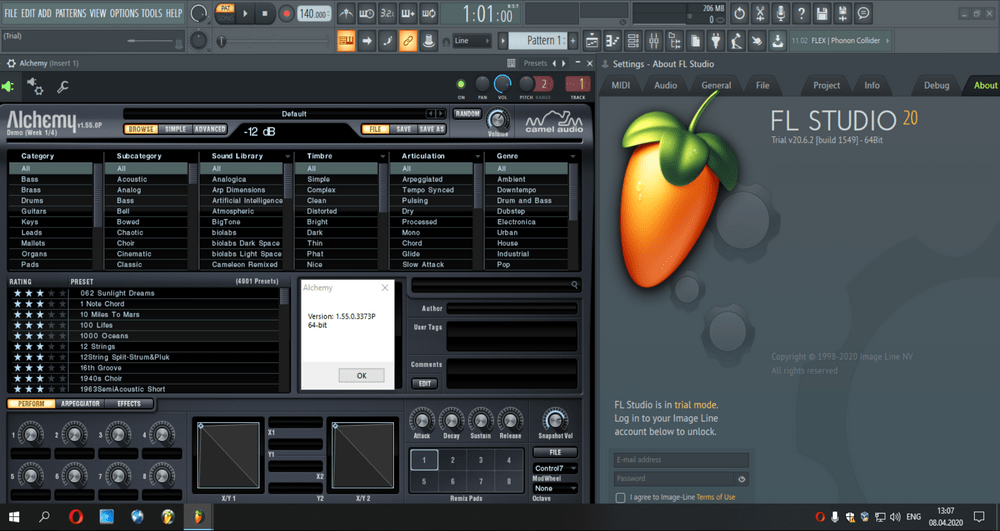Toggle the PAT/SONG mode switch

[225, 13]
